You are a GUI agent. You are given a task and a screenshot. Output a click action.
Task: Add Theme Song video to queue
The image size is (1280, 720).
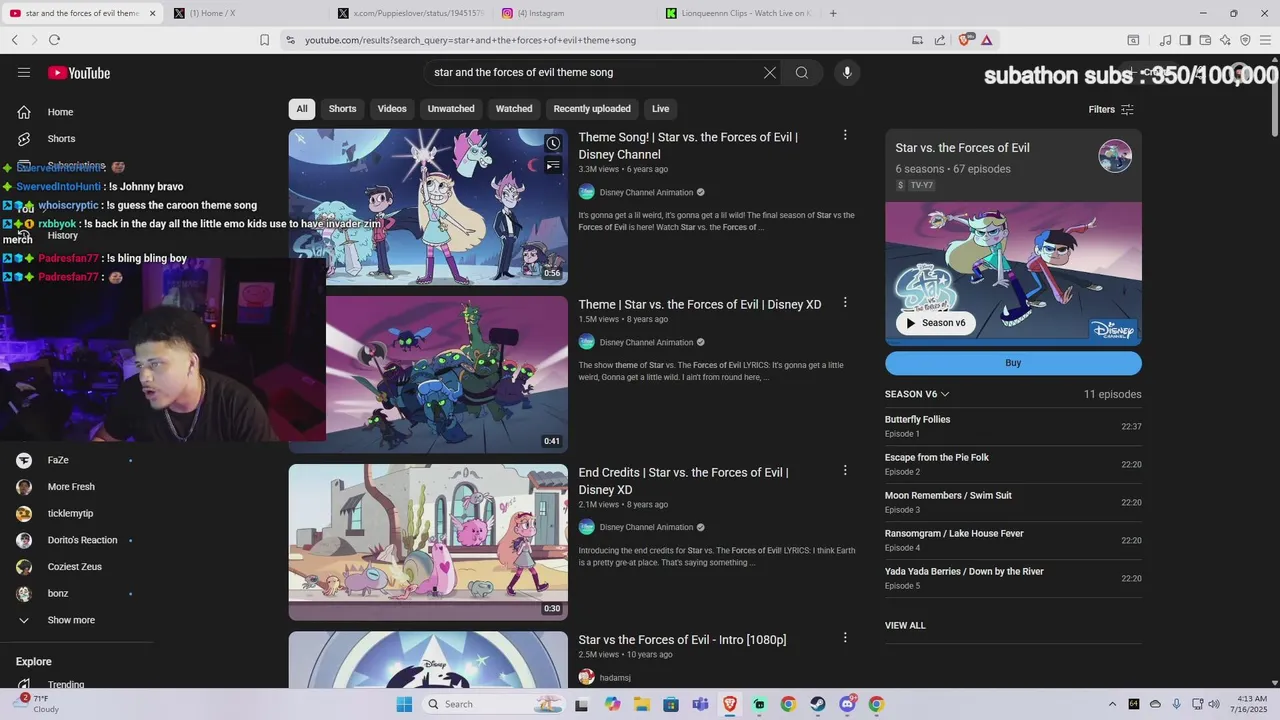(553, 165)
